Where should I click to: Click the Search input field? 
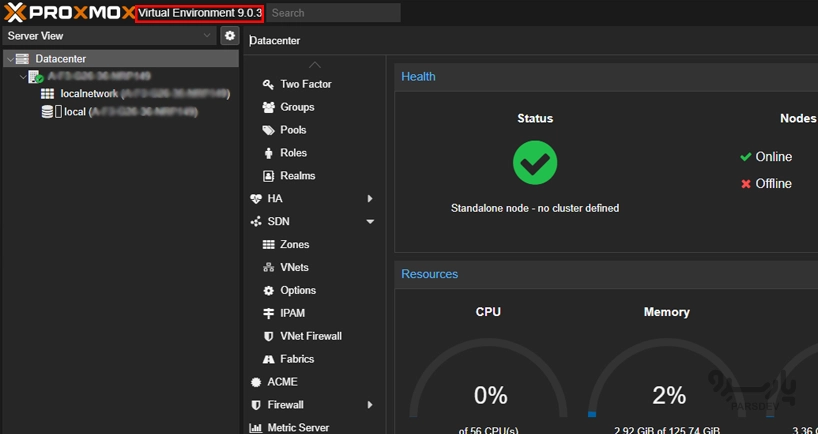point(334,13)
